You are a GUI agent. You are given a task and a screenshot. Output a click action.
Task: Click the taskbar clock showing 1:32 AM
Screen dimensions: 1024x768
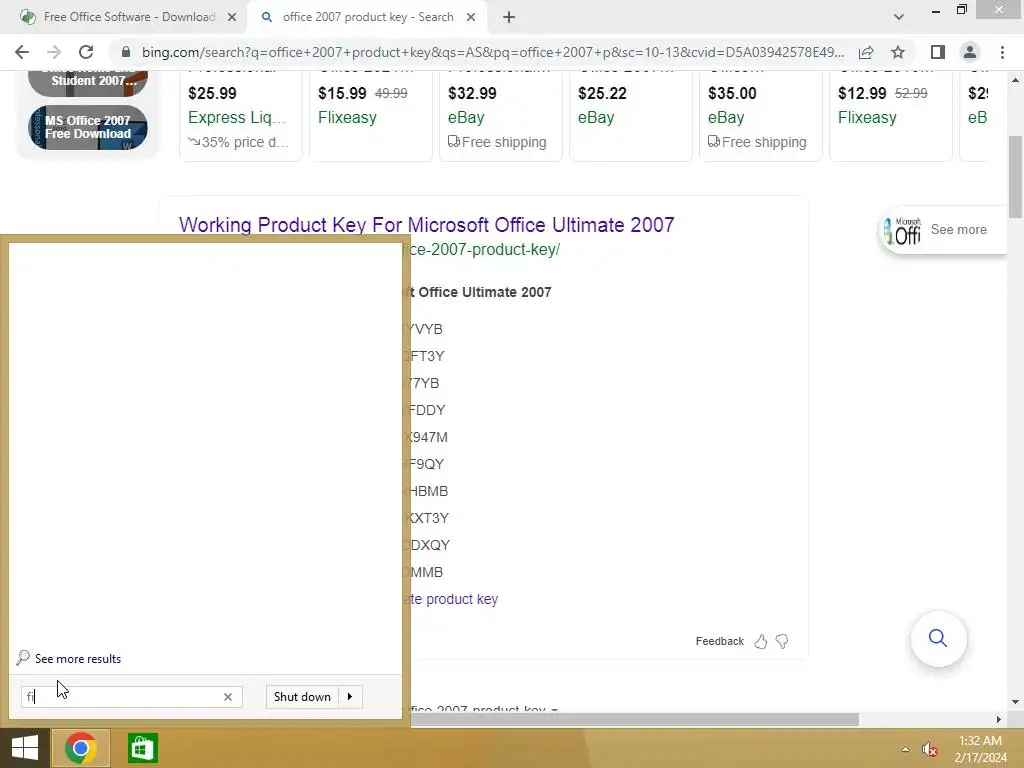pos(980,749)
